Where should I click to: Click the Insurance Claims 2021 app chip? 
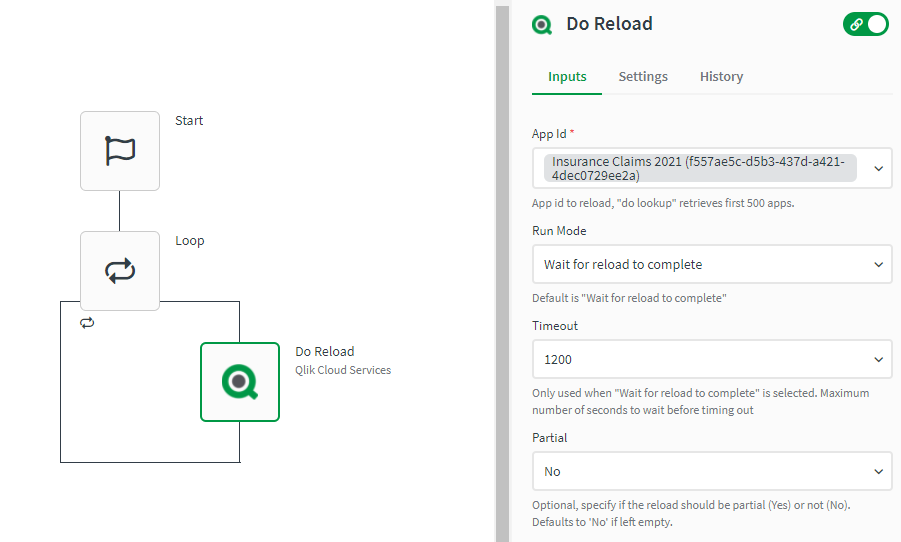(x=699, y=168)
